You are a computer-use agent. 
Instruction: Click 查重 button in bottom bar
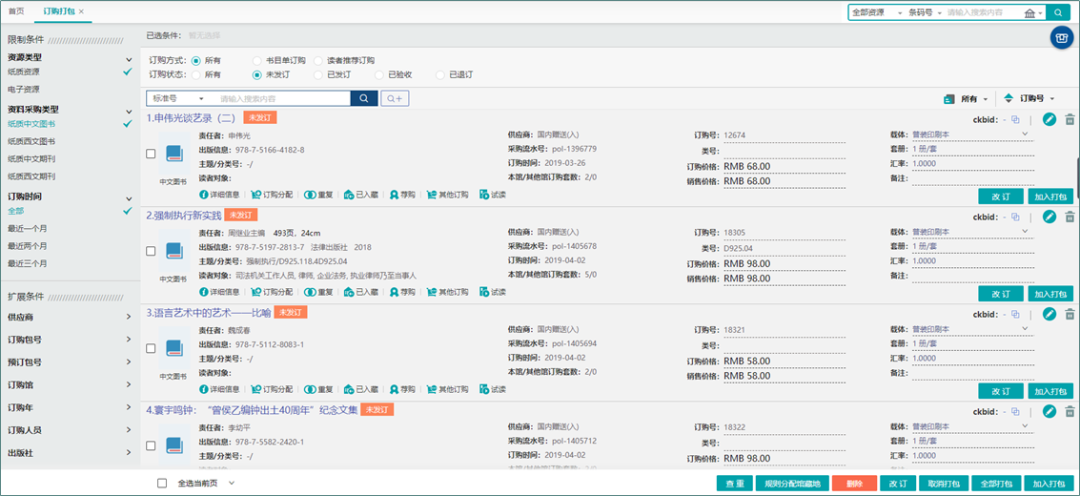pos(734,484)
